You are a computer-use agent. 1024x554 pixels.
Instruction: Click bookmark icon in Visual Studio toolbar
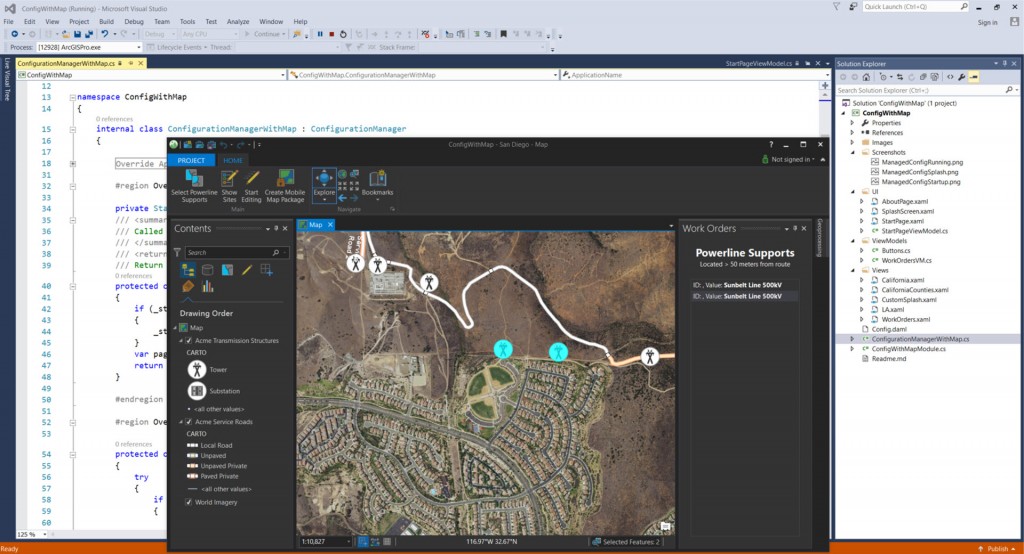pos(504,34)
